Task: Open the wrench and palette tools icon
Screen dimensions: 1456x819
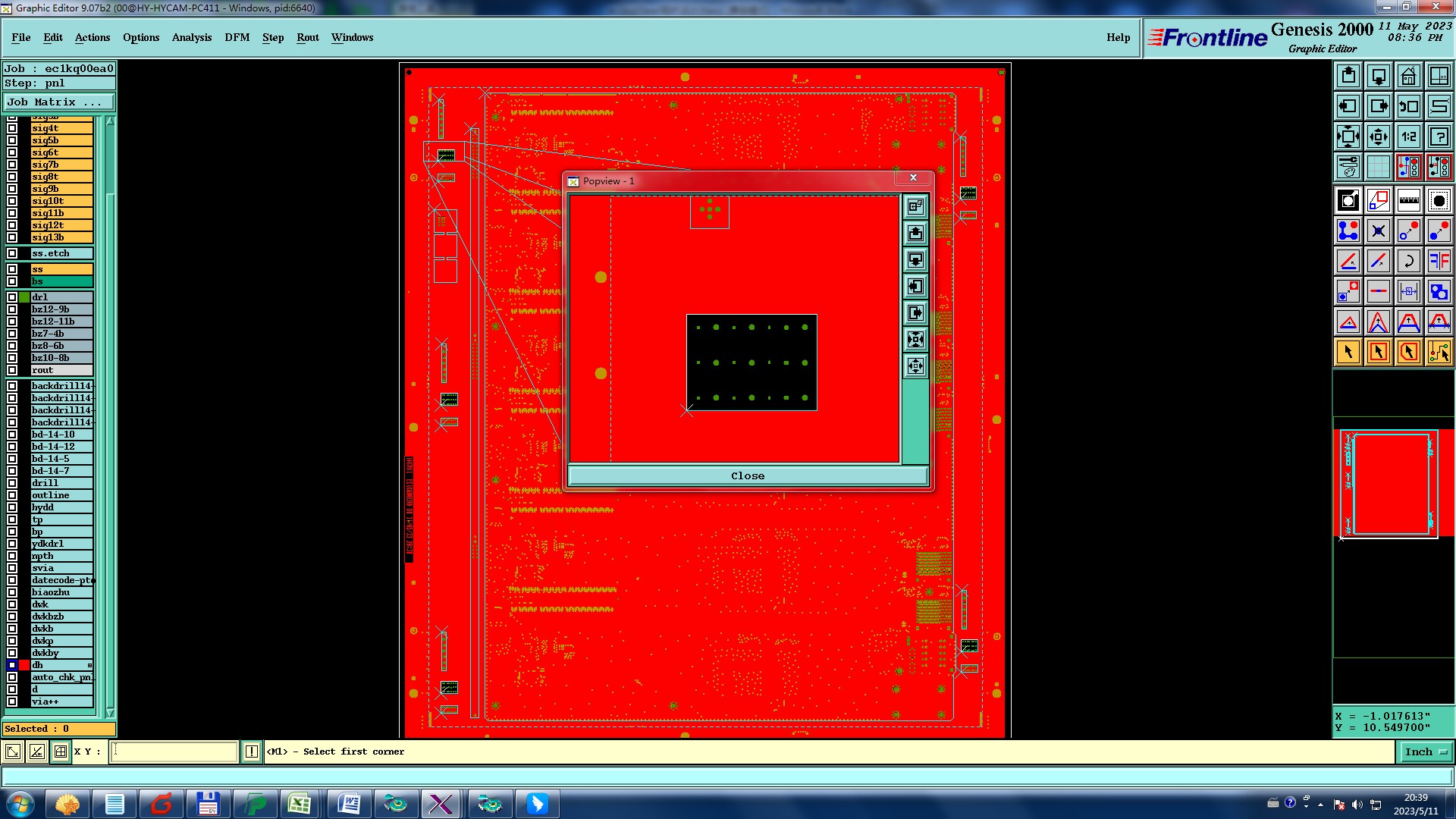Action: (1348, 167)
